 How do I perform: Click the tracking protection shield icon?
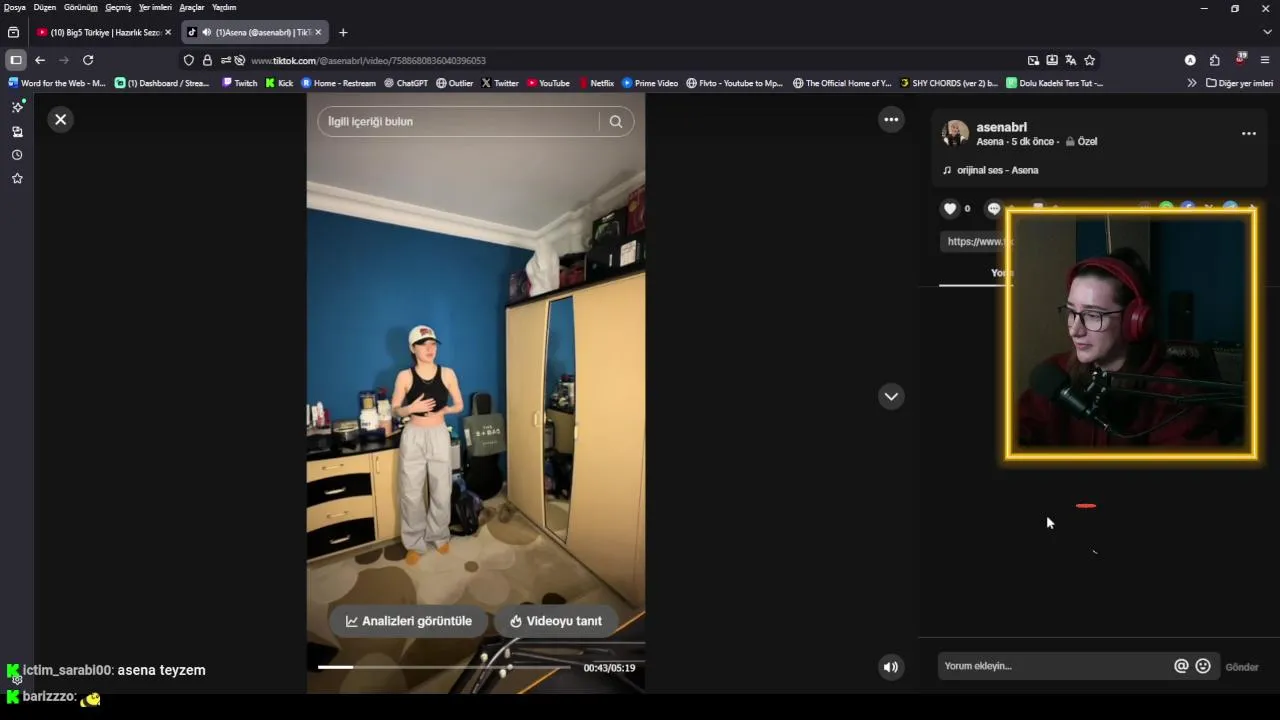(189, 60)
